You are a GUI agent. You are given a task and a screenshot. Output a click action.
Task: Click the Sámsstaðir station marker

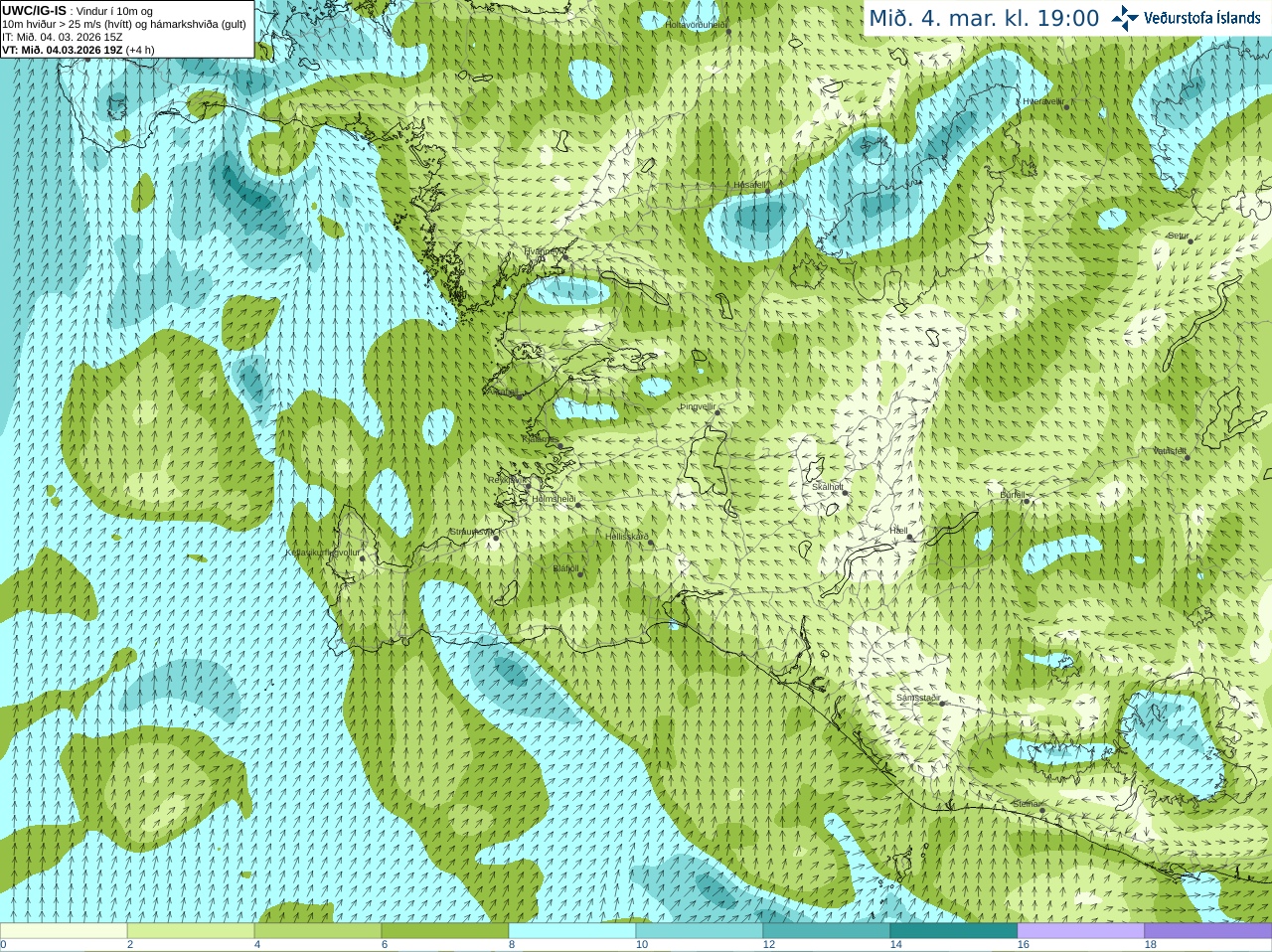944,704
